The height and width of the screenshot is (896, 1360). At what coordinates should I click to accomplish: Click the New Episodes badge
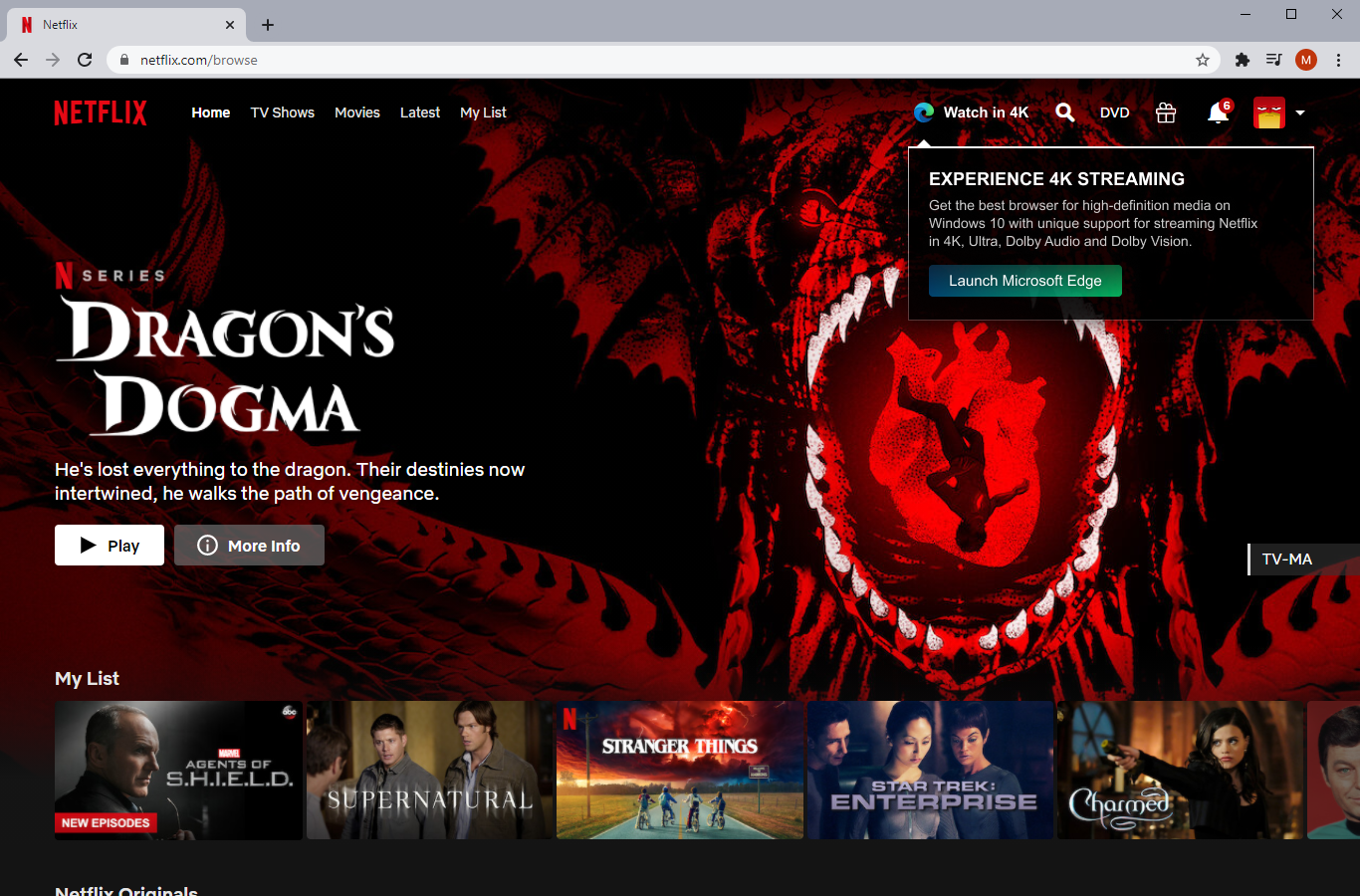pyautogui.click(x=106, y=823)
